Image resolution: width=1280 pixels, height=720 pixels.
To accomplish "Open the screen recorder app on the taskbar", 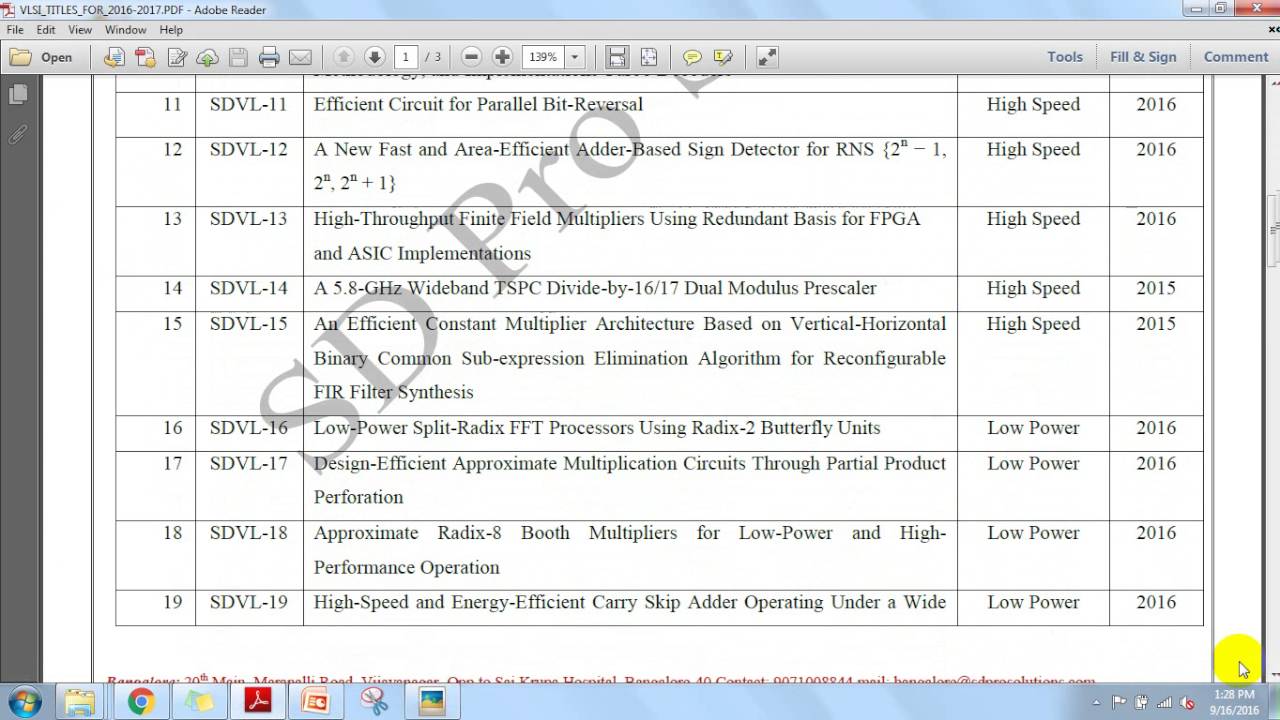I will (316, 702).
